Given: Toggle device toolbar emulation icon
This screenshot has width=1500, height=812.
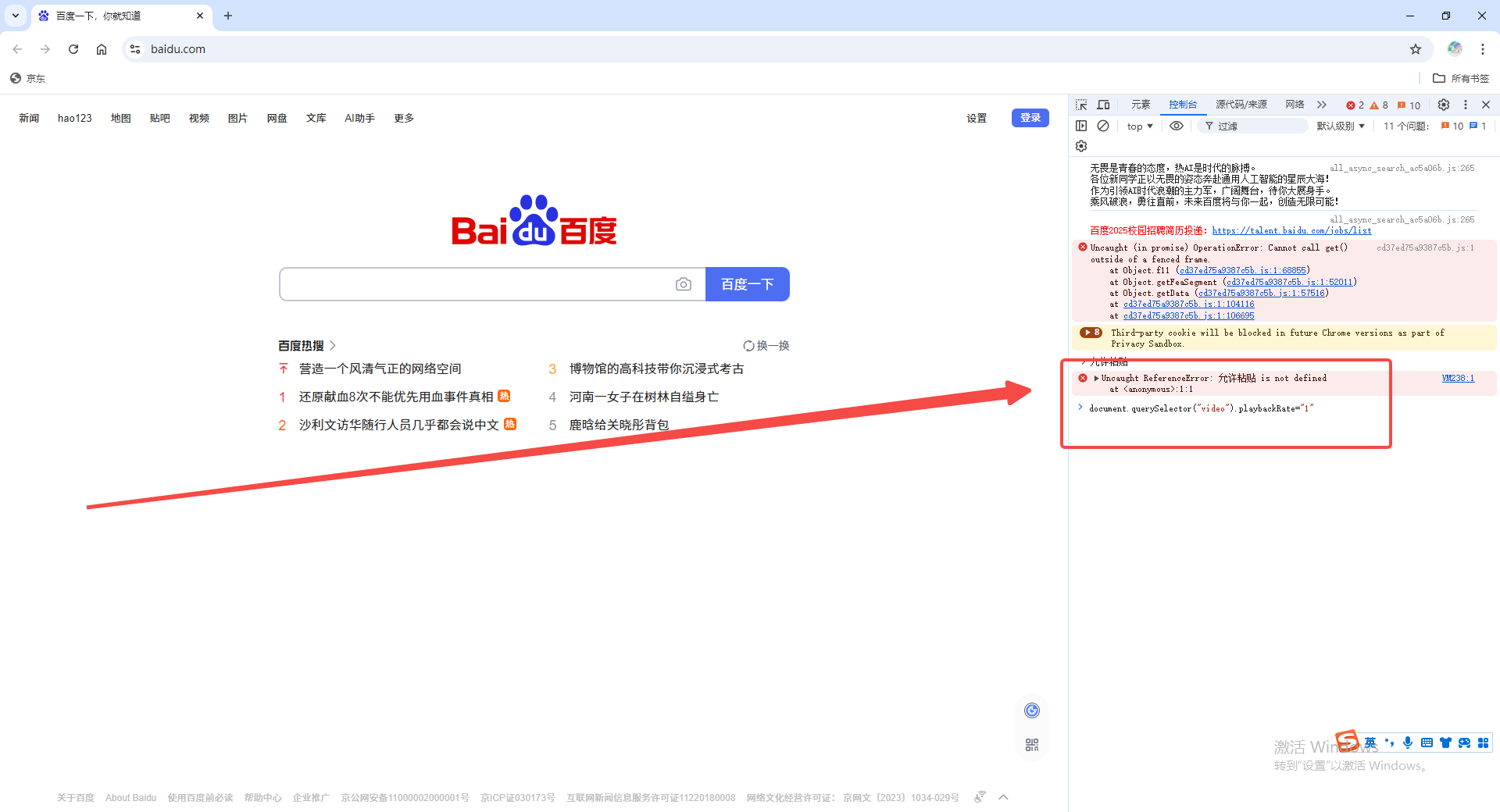Looking at the screenshot, I should [x=1103, y=105].
